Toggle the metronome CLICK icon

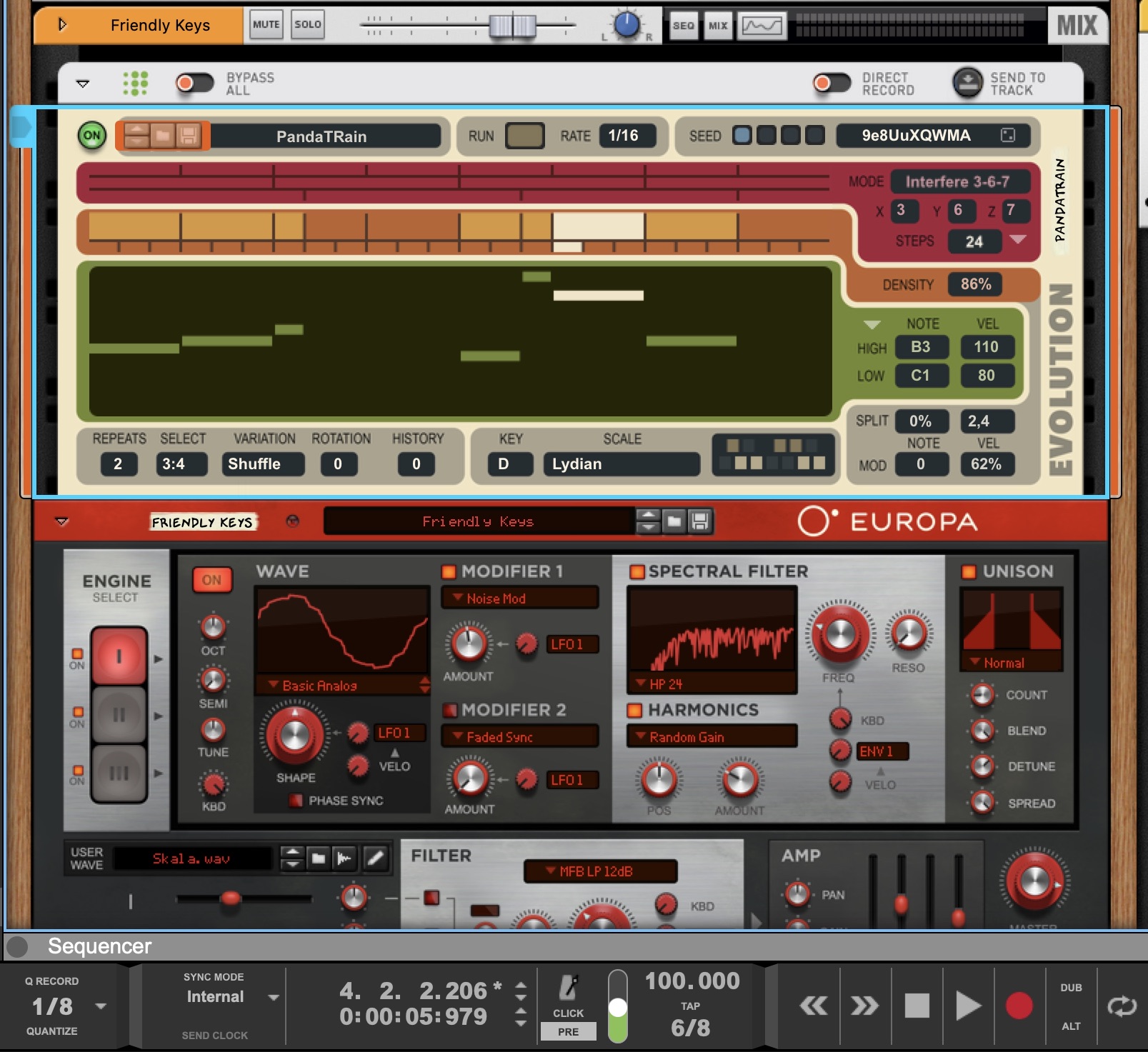coord(569,988)
